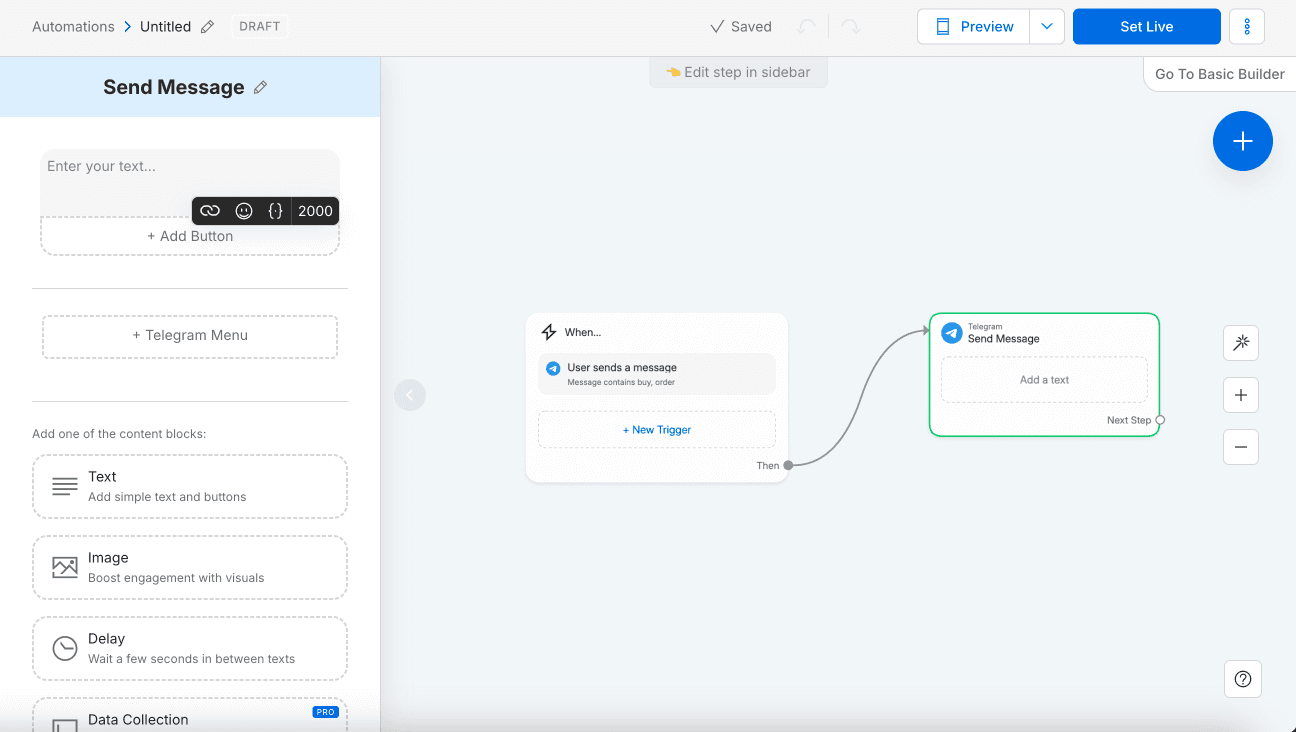Click the auto-arrange magic wand icon
1296x732 pixels.
pyautogui.click(x=1241, y=343)
